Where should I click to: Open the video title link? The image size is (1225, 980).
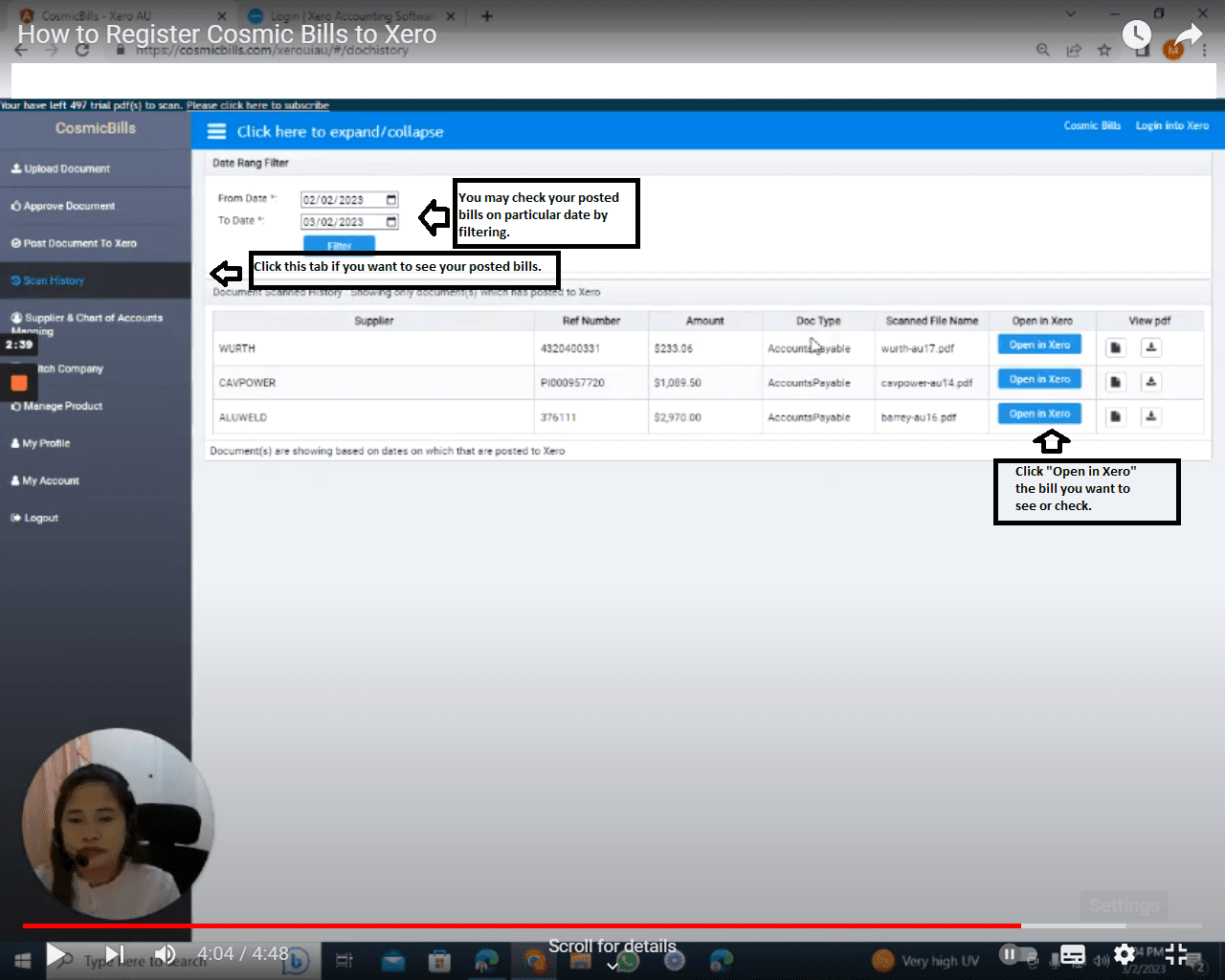(x=227, y=34)
